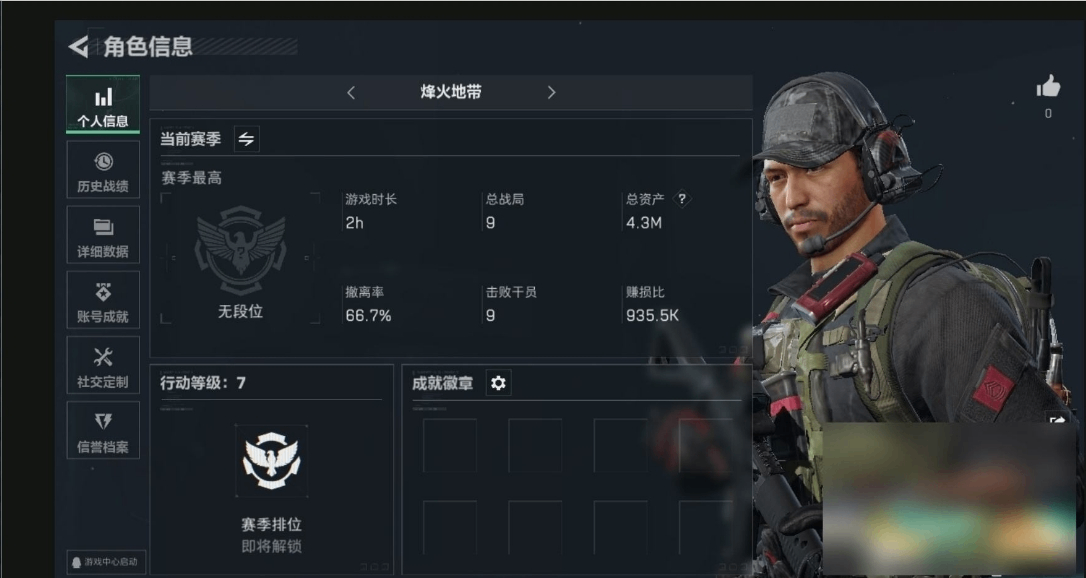Select the second badge slot in top row
1086x578 pixels.
pyautogui.click(x=535, y=446)
